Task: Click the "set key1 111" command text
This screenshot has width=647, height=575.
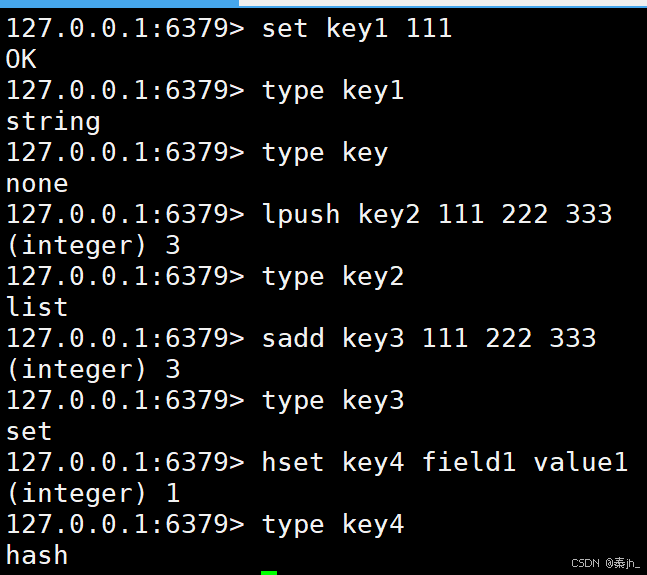Action: (357, 28)
